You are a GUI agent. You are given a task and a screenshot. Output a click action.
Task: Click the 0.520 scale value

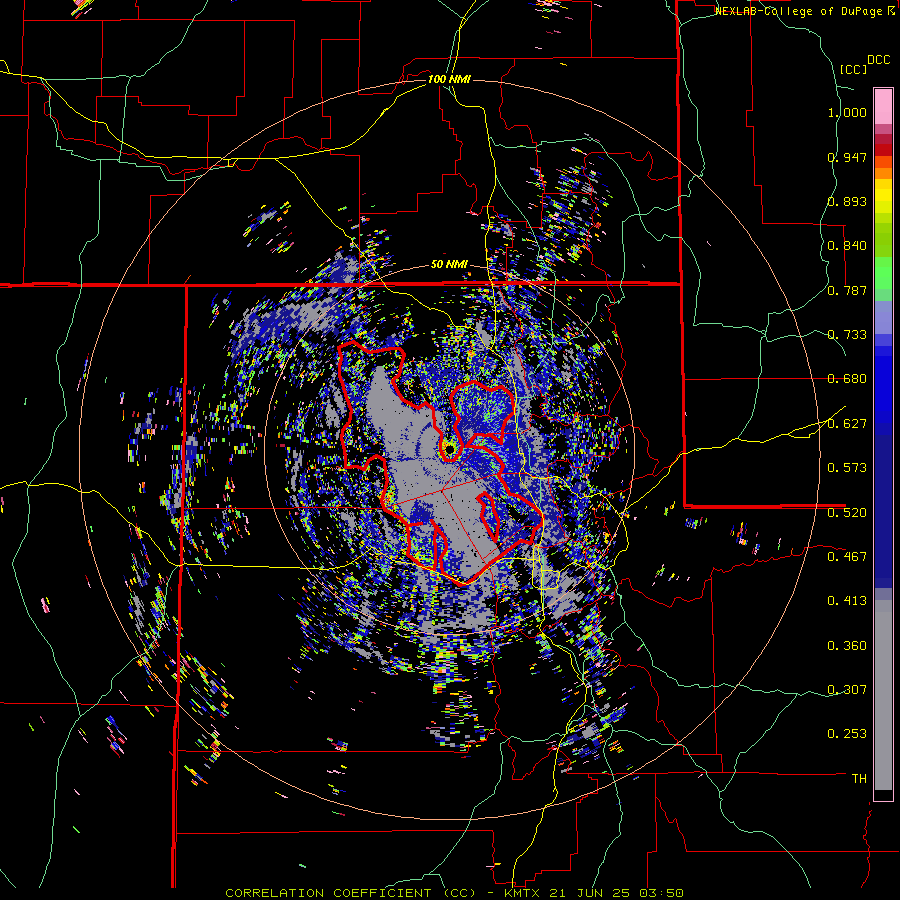pos(847,513)
